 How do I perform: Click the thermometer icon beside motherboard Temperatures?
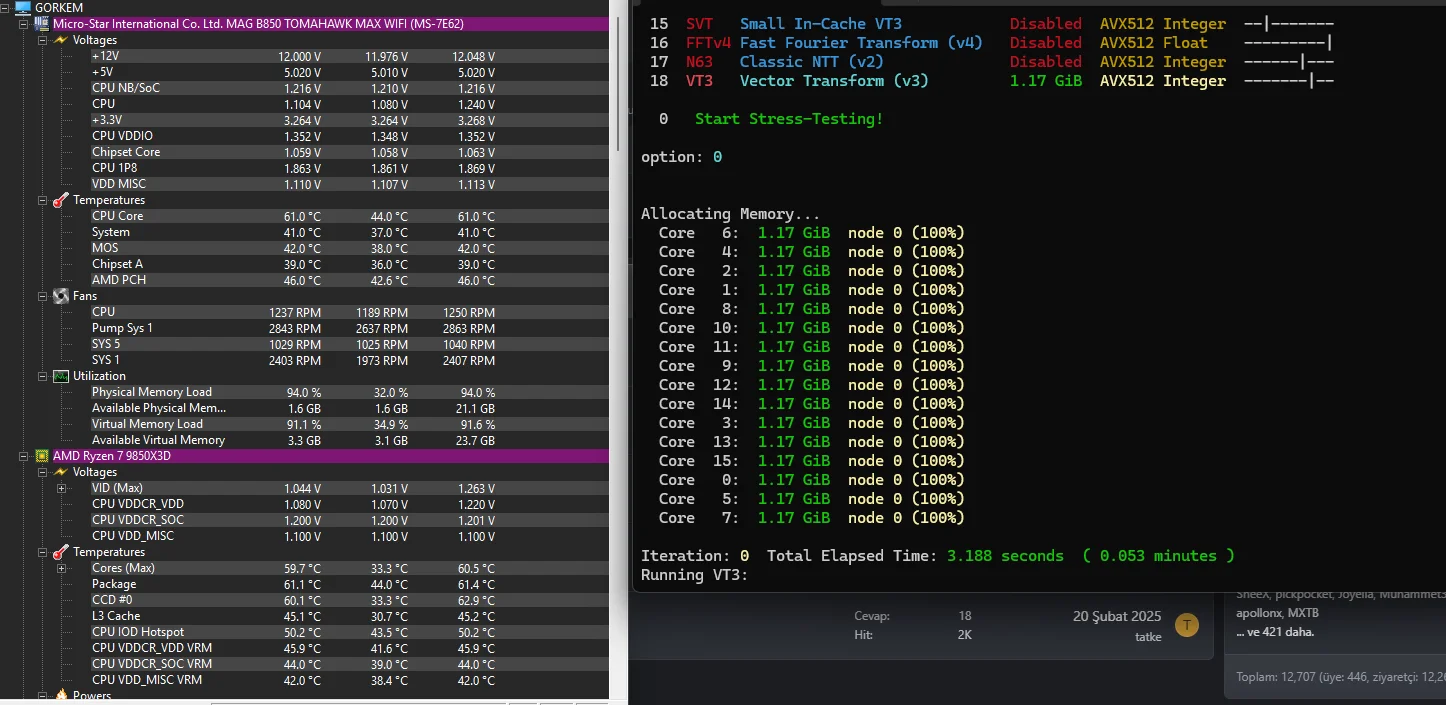tap(61, 200)
